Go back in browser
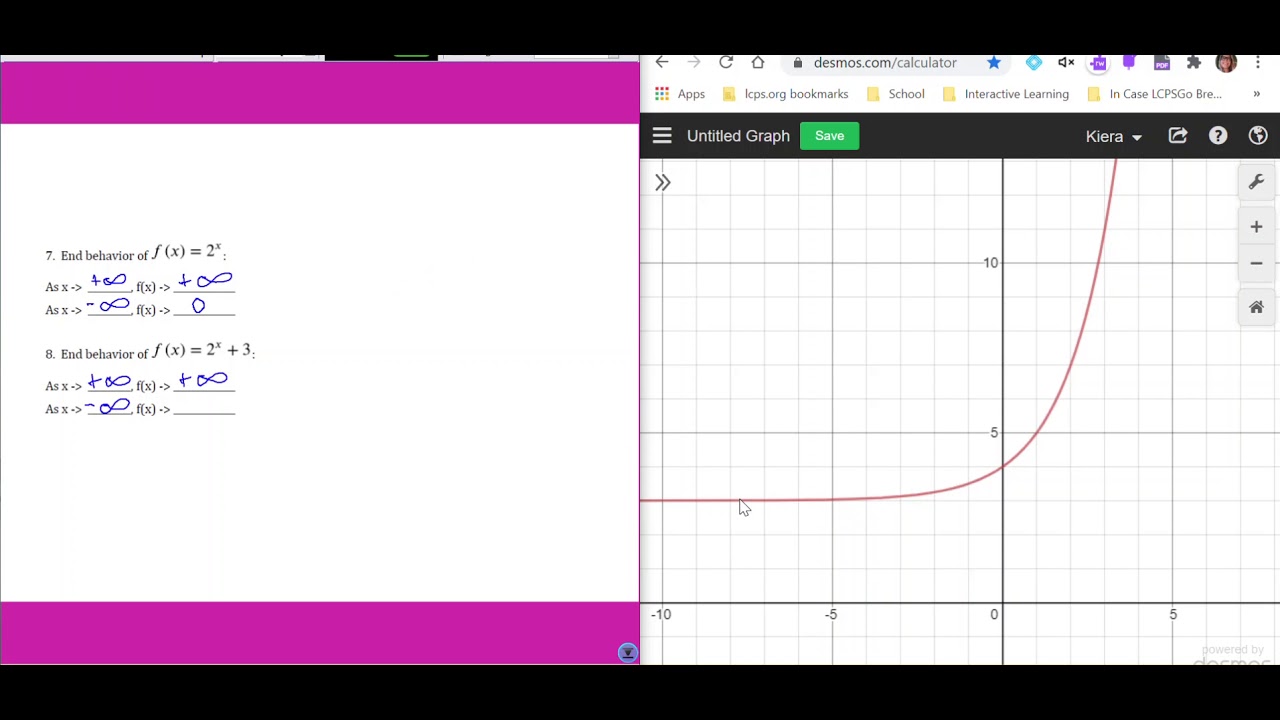 point(662,63)
